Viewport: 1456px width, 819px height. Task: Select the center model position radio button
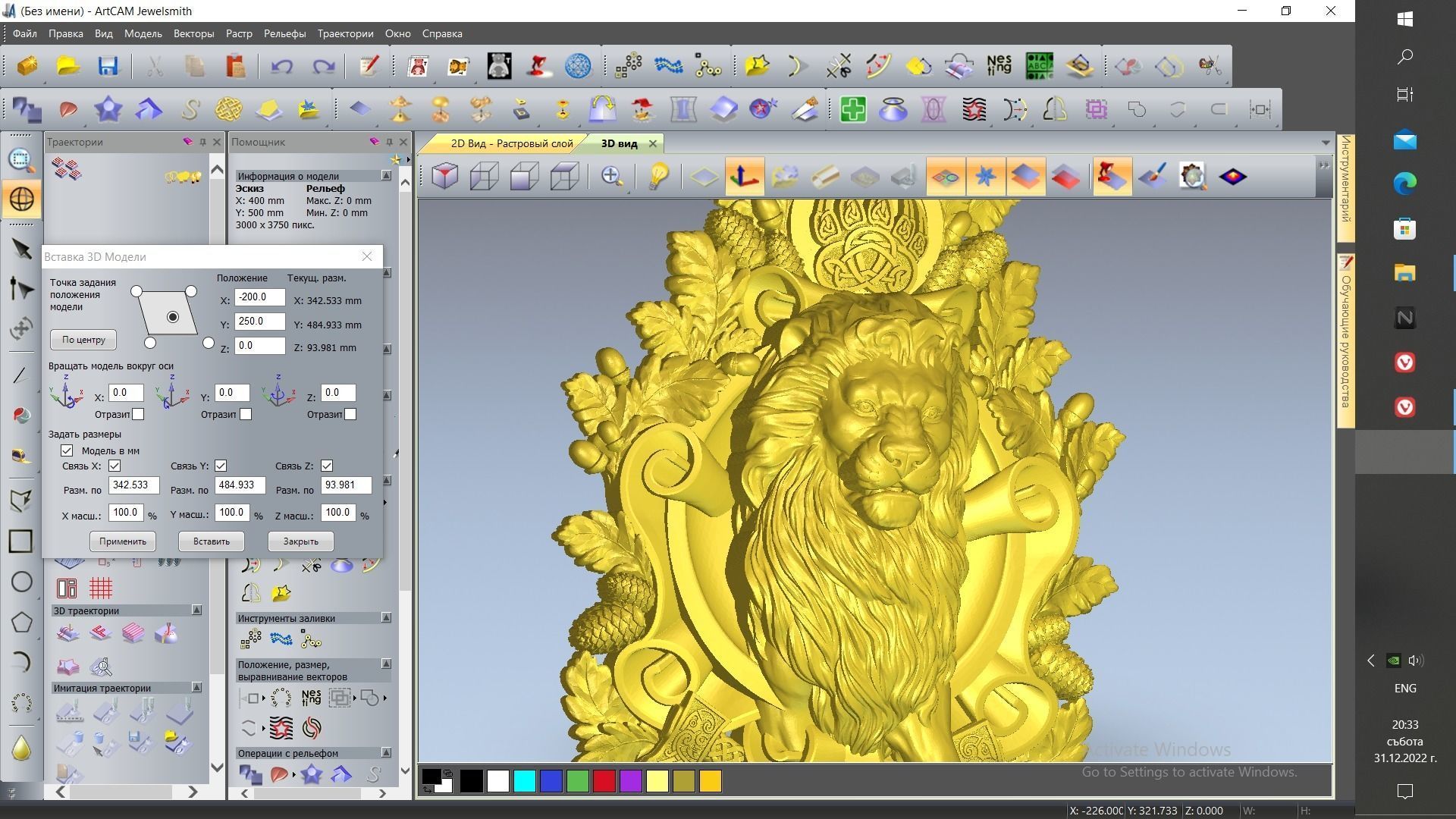point(173,317)
